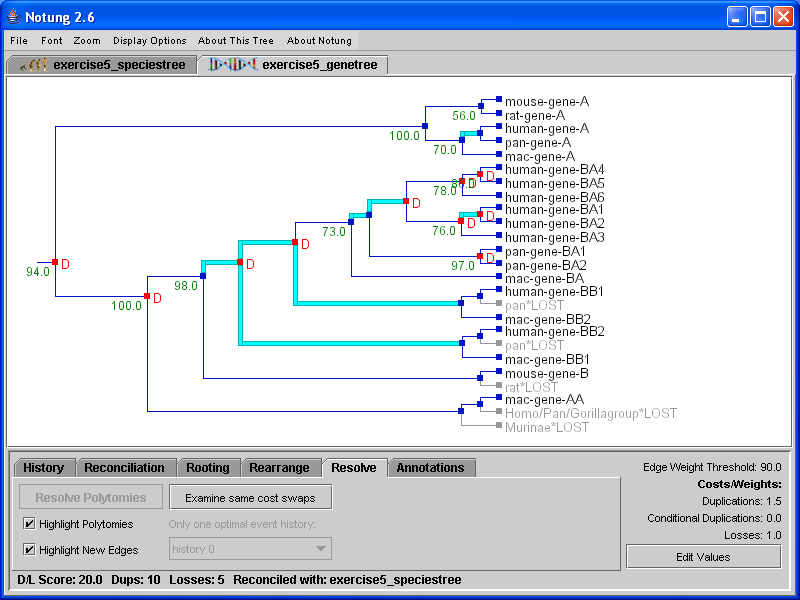Screen dimensions: 800x600
Task: Click the red duplication node labeled 98.0
Action: 240,263
